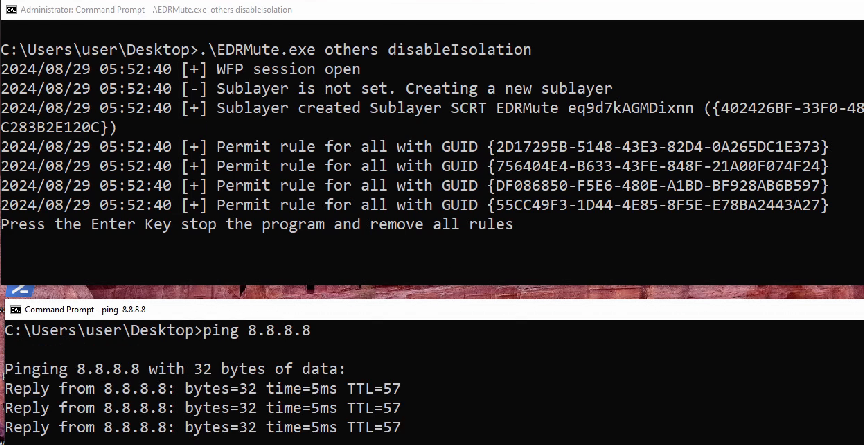Click the first 'Reply from 8.8.8.8' line
This screenshot has height=445, width=864.
click(x=202, y=388)
